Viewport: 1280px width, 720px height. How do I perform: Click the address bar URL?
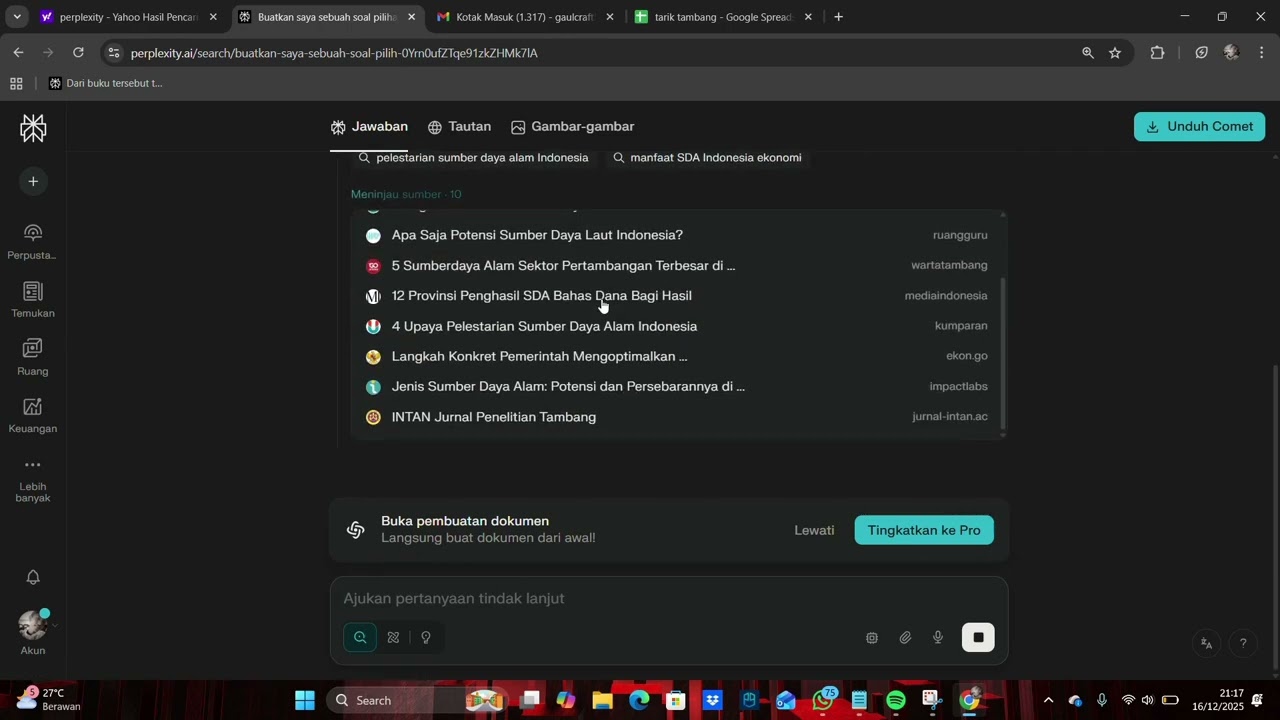click(334, 53)
